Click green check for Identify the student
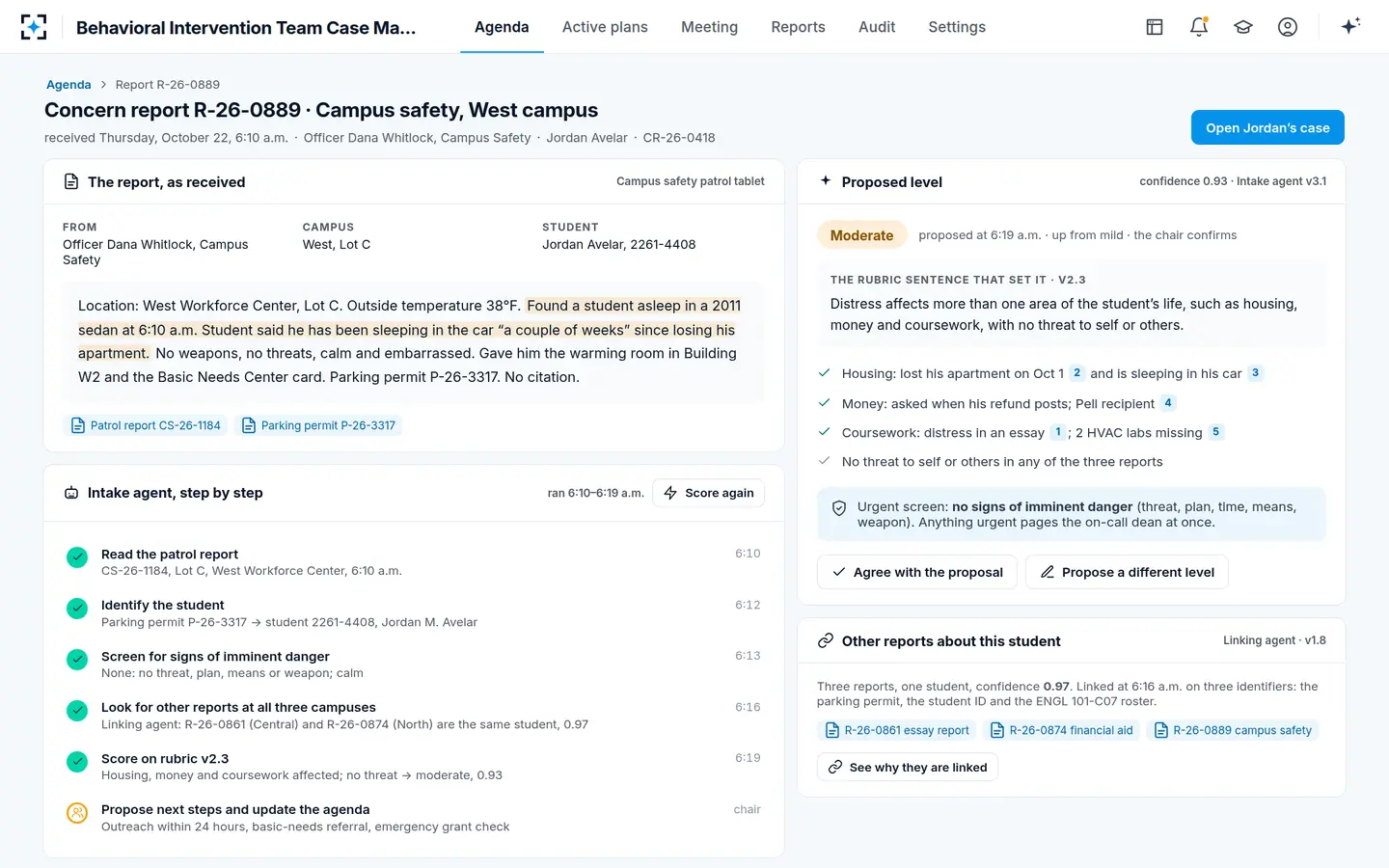1389x868 pixels. click(77, 609)
